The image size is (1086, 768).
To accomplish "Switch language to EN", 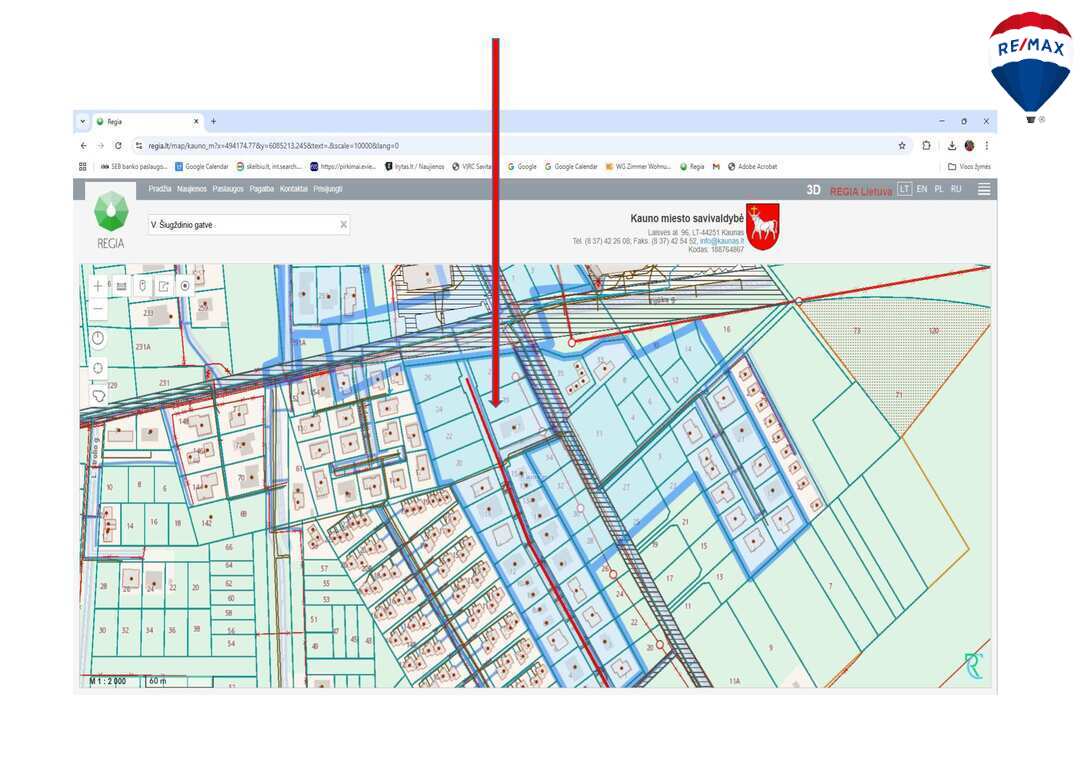I will 921,189.
